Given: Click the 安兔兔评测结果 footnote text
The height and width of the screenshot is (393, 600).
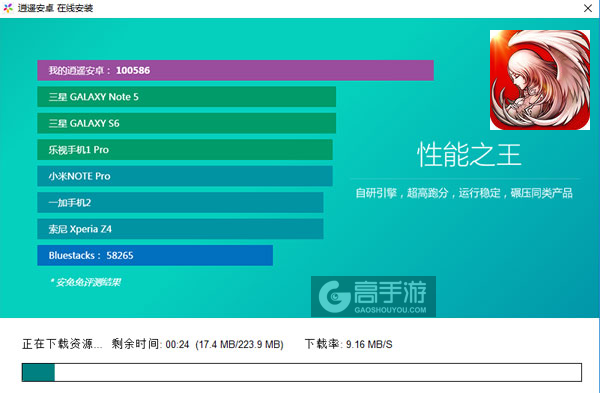Looking at the screenshot, I should (x=86, y=282).
